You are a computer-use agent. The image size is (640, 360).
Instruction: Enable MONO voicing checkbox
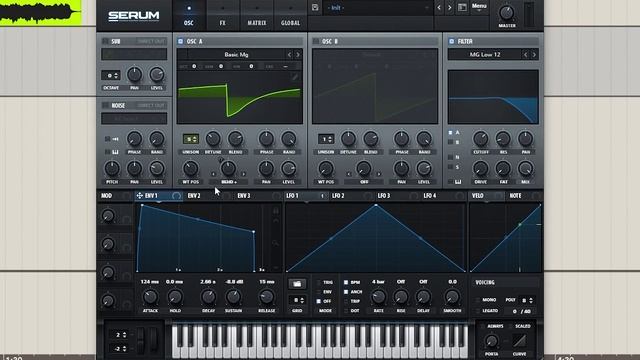(478, 300)
